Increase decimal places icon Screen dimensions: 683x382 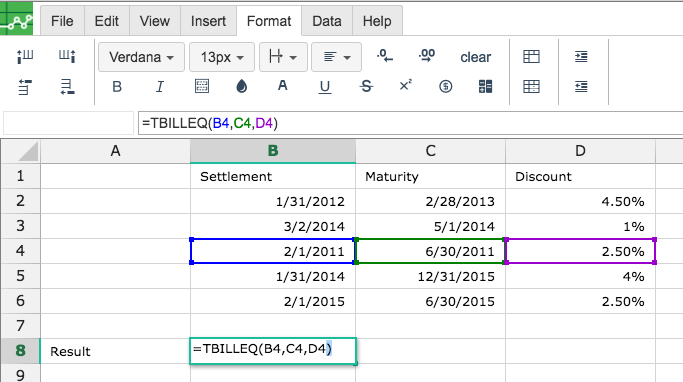click(427, 56)
